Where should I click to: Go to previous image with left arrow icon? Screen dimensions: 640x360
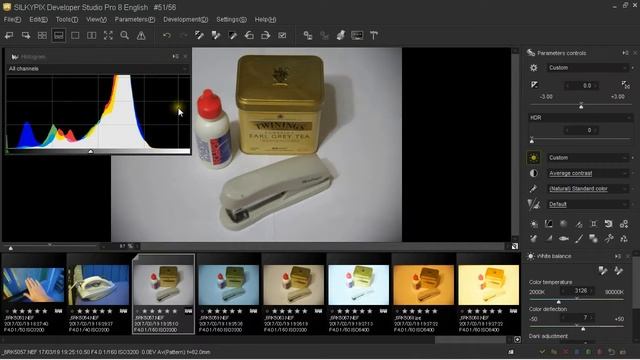click(x=9, y=36)
